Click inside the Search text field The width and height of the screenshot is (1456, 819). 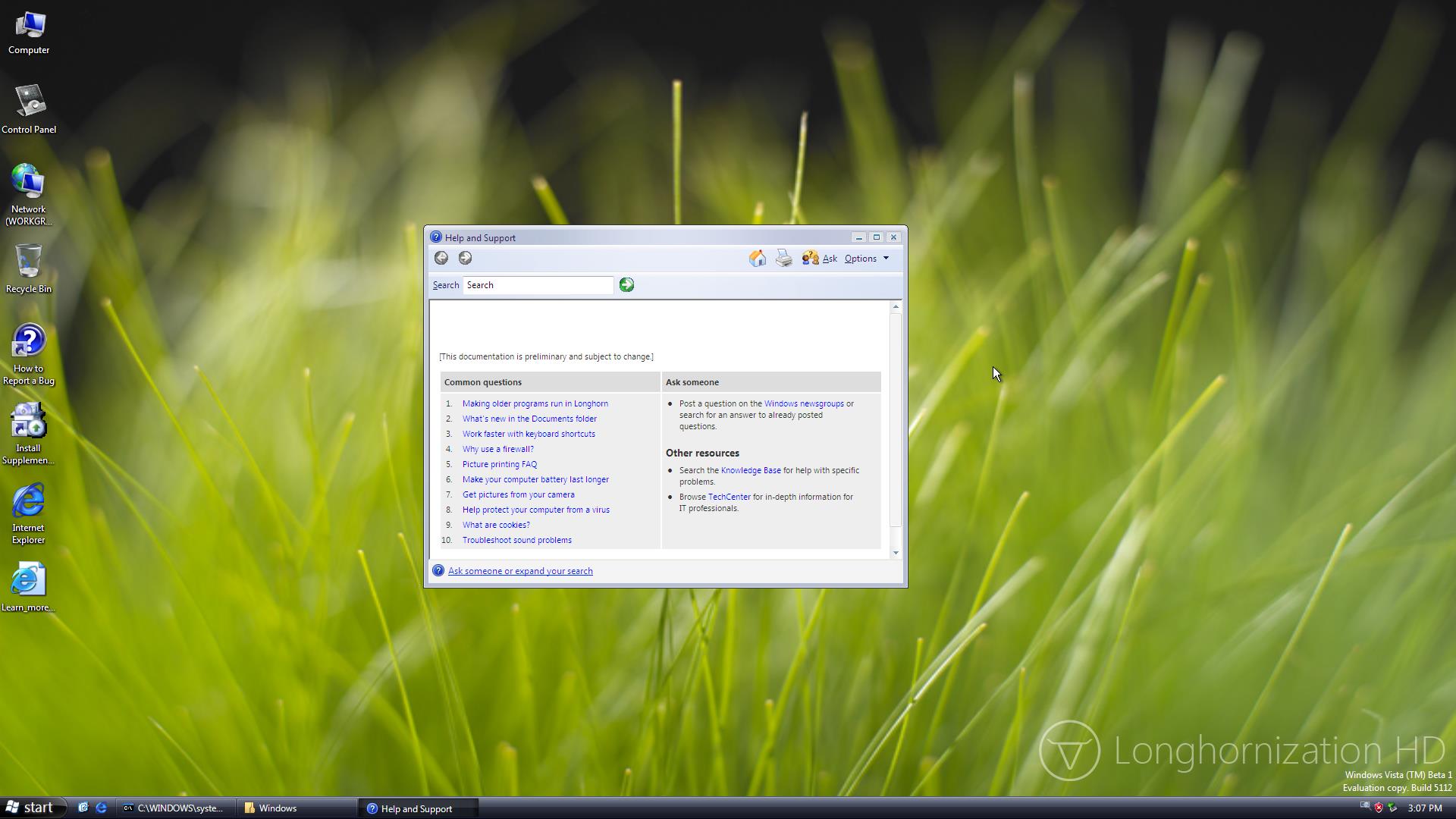pos(537,285)
